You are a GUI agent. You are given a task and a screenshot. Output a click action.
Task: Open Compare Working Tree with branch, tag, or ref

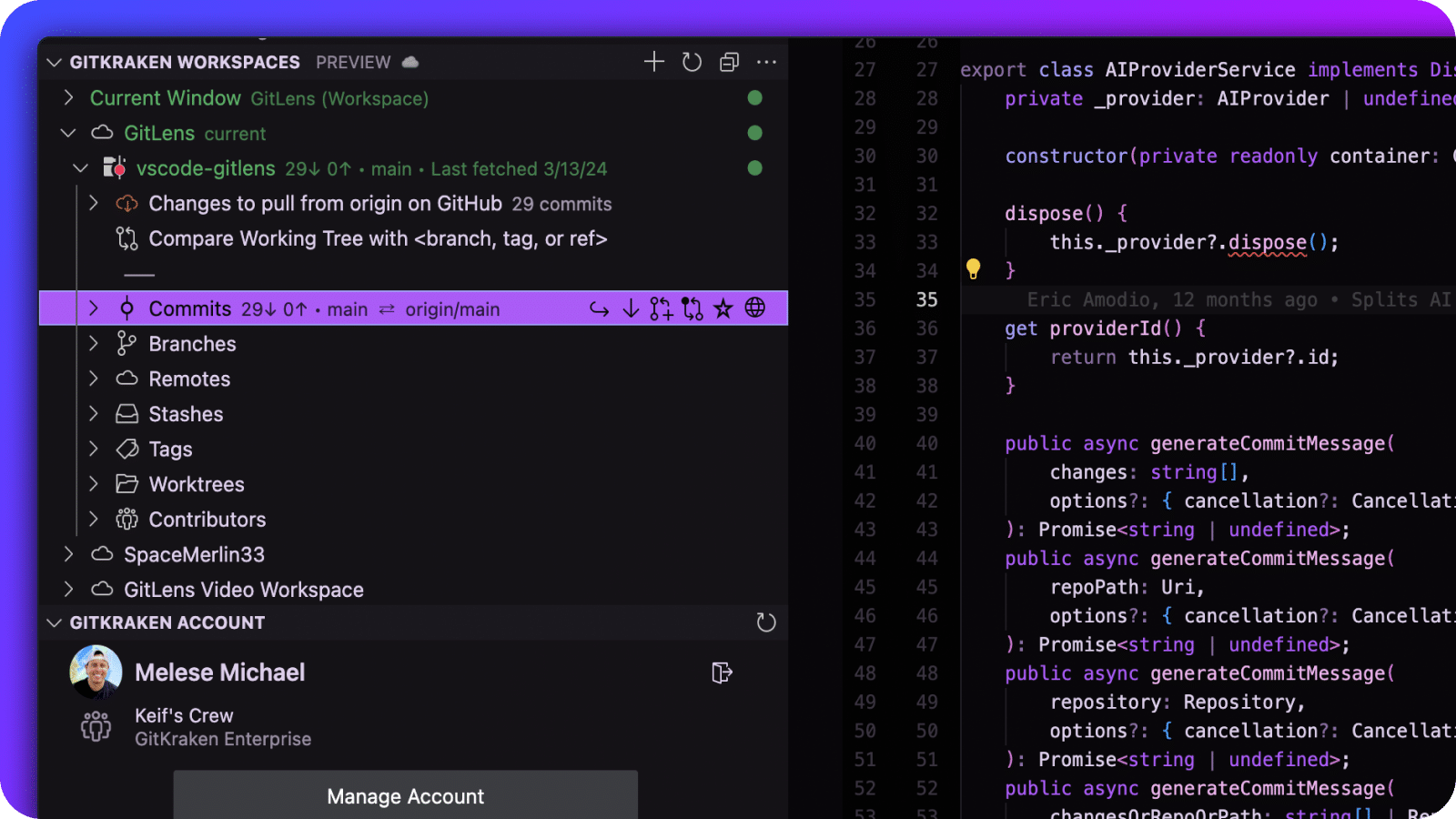pyautogui.click(x=379, y=238)
